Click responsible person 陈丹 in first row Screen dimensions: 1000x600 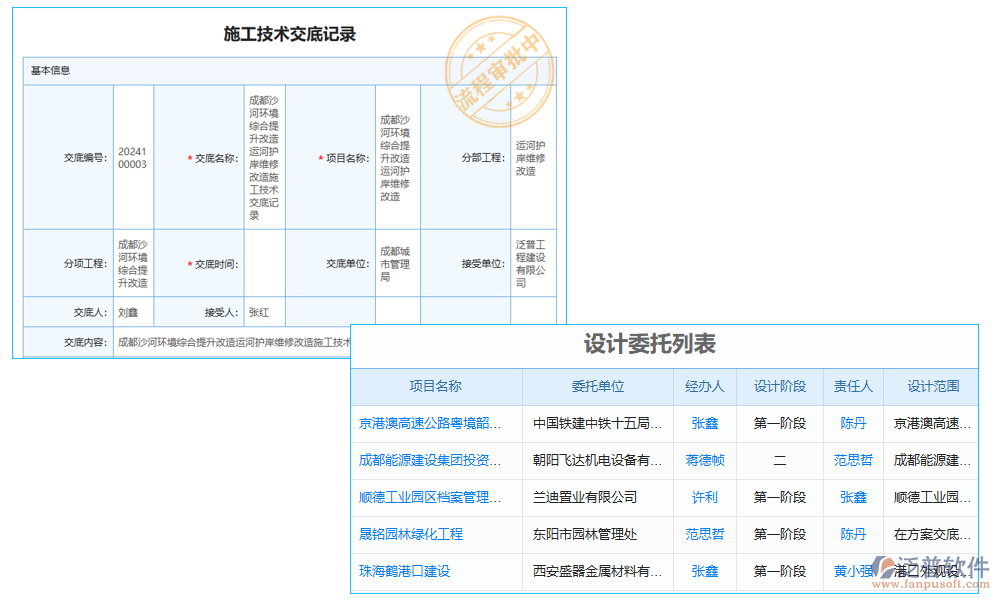point(853,423)
